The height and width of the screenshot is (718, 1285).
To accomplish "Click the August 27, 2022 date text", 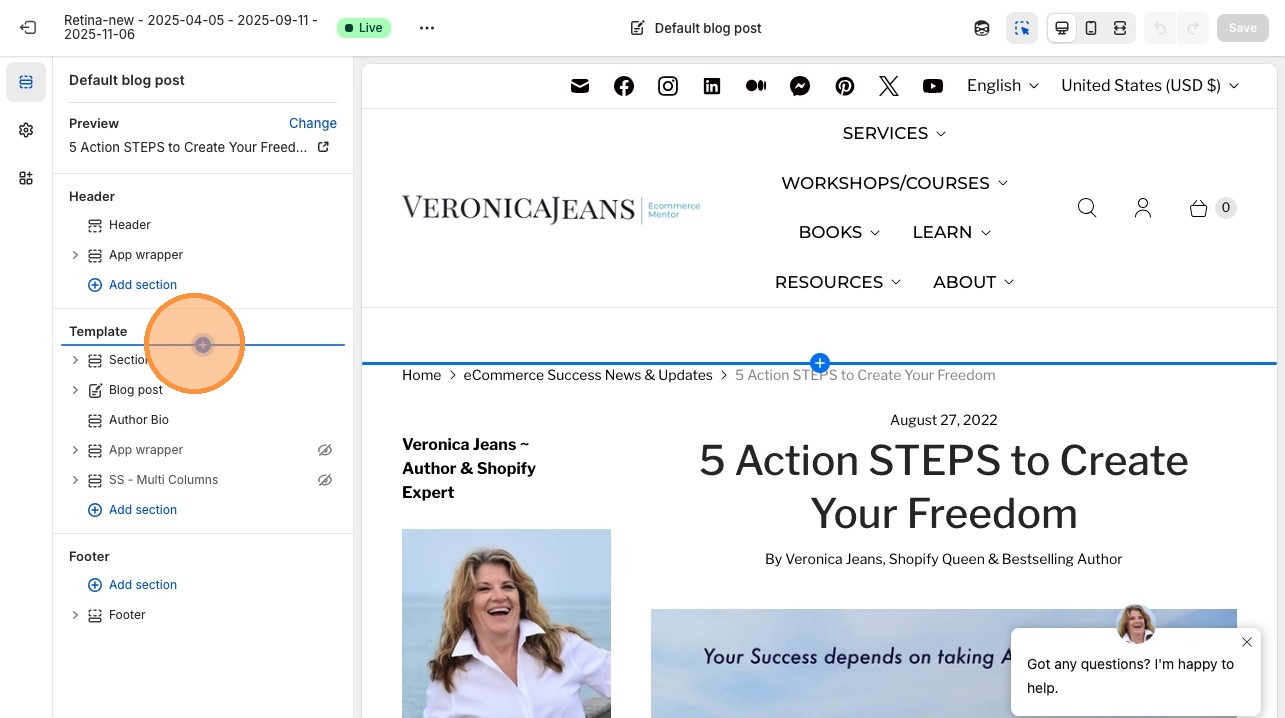I will pyautogui.click(x=944, y=420).
